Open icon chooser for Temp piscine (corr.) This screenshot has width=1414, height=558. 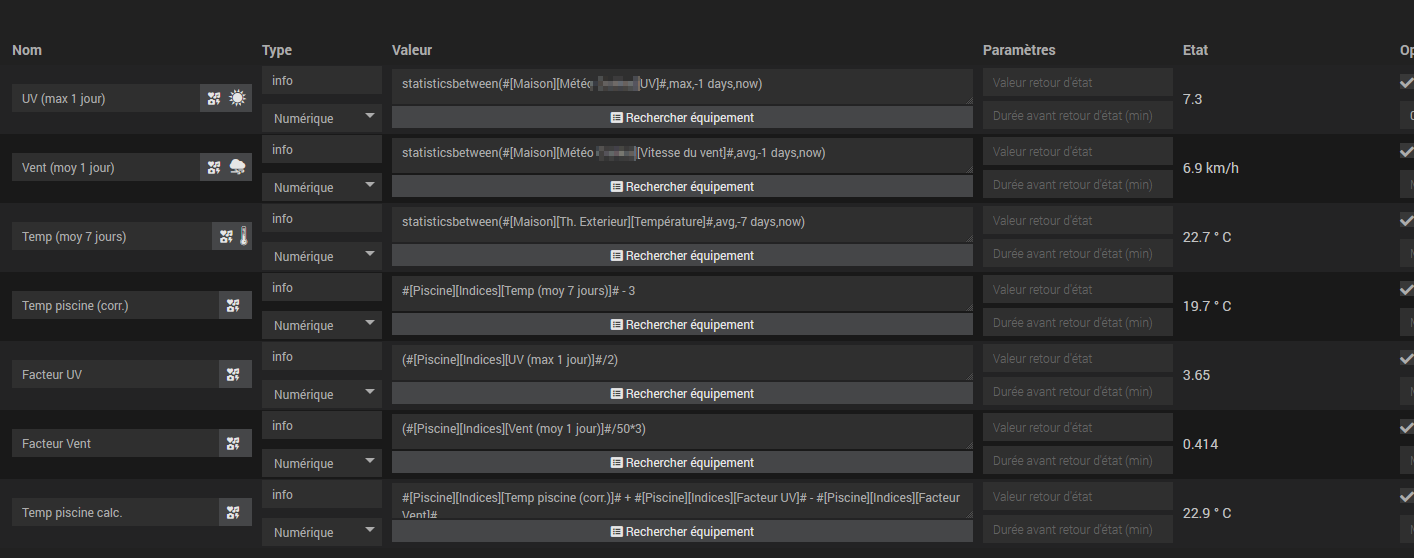[234, 305]
